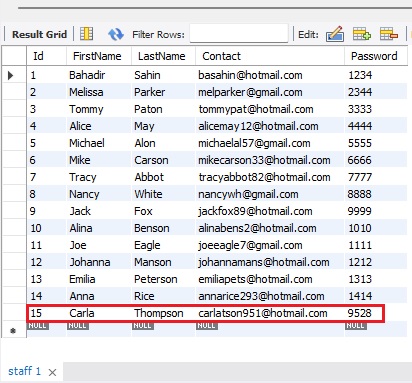The height and width of the screenshot is (383, 412).
Task: Select the contact cell tommypat@hotmail.com
Action: point(270,109)
